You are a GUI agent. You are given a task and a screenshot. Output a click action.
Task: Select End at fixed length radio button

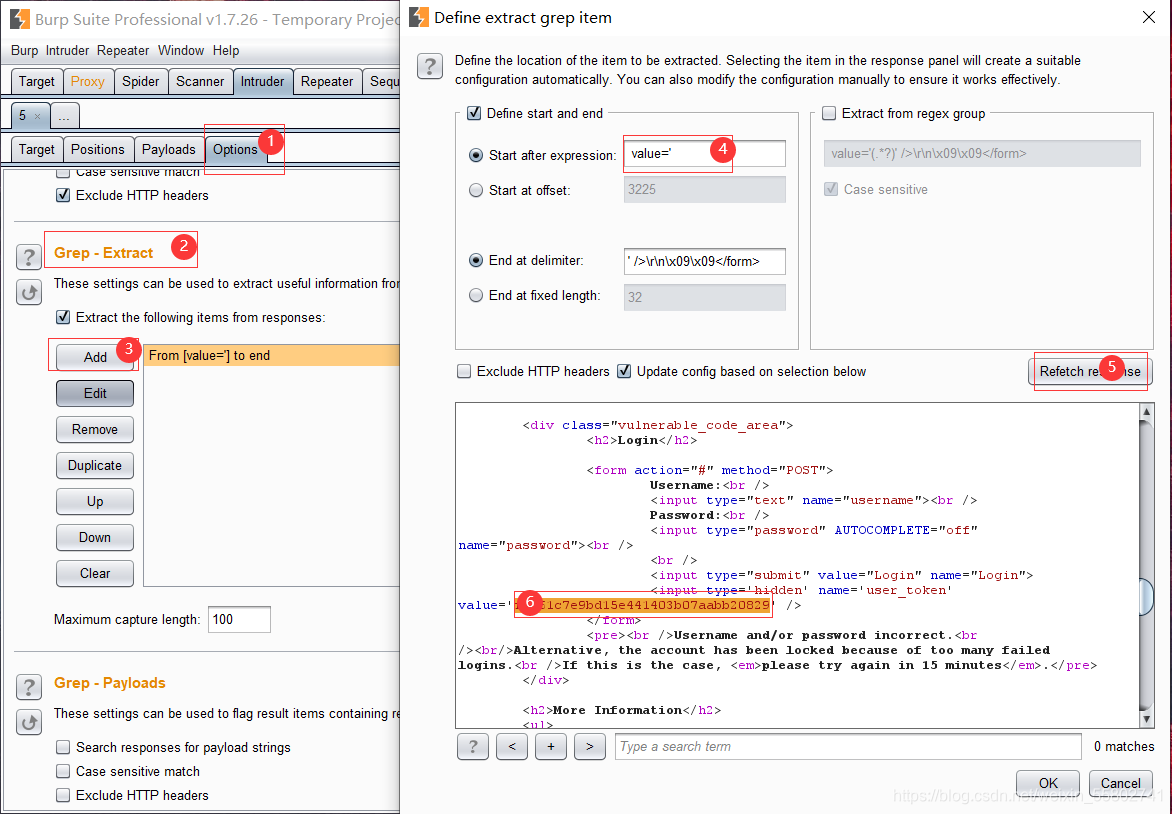pyautogui.click(x=475, y=295)
